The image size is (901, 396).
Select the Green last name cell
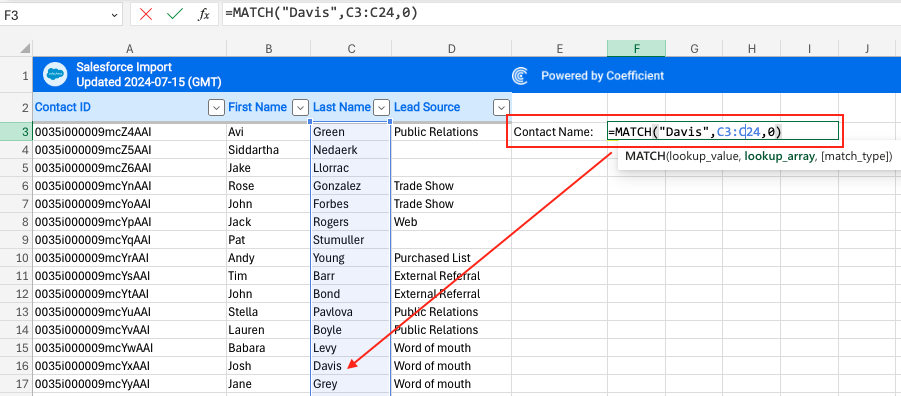click(x=351, y=132)
